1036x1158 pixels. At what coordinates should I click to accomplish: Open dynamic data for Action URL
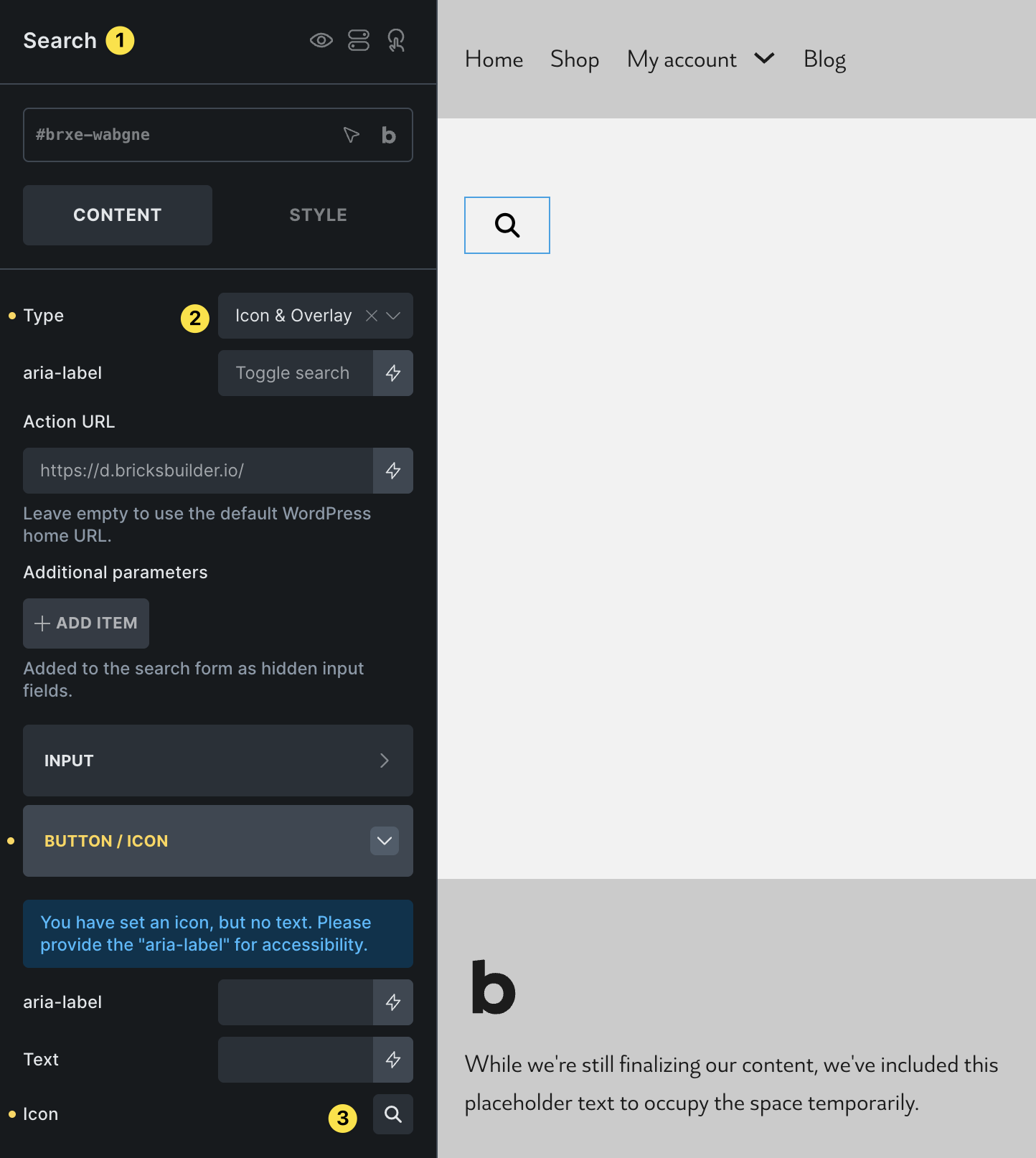point(393,471)
